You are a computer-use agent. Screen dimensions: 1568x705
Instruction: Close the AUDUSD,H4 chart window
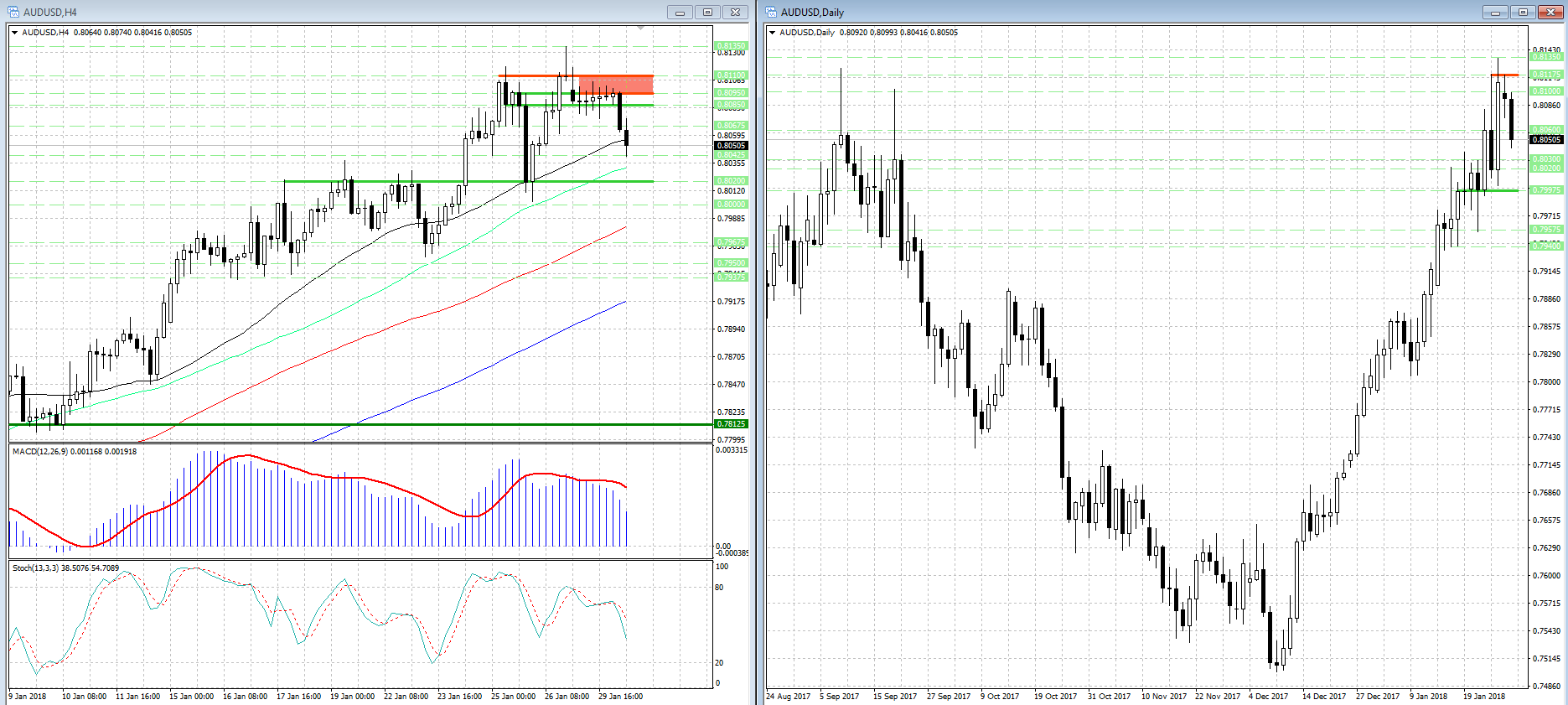click(x=735, y=12)
